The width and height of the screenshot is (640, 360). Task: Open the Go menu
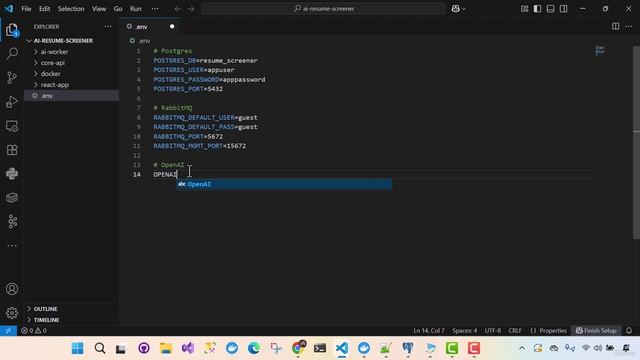coord(118,9)
